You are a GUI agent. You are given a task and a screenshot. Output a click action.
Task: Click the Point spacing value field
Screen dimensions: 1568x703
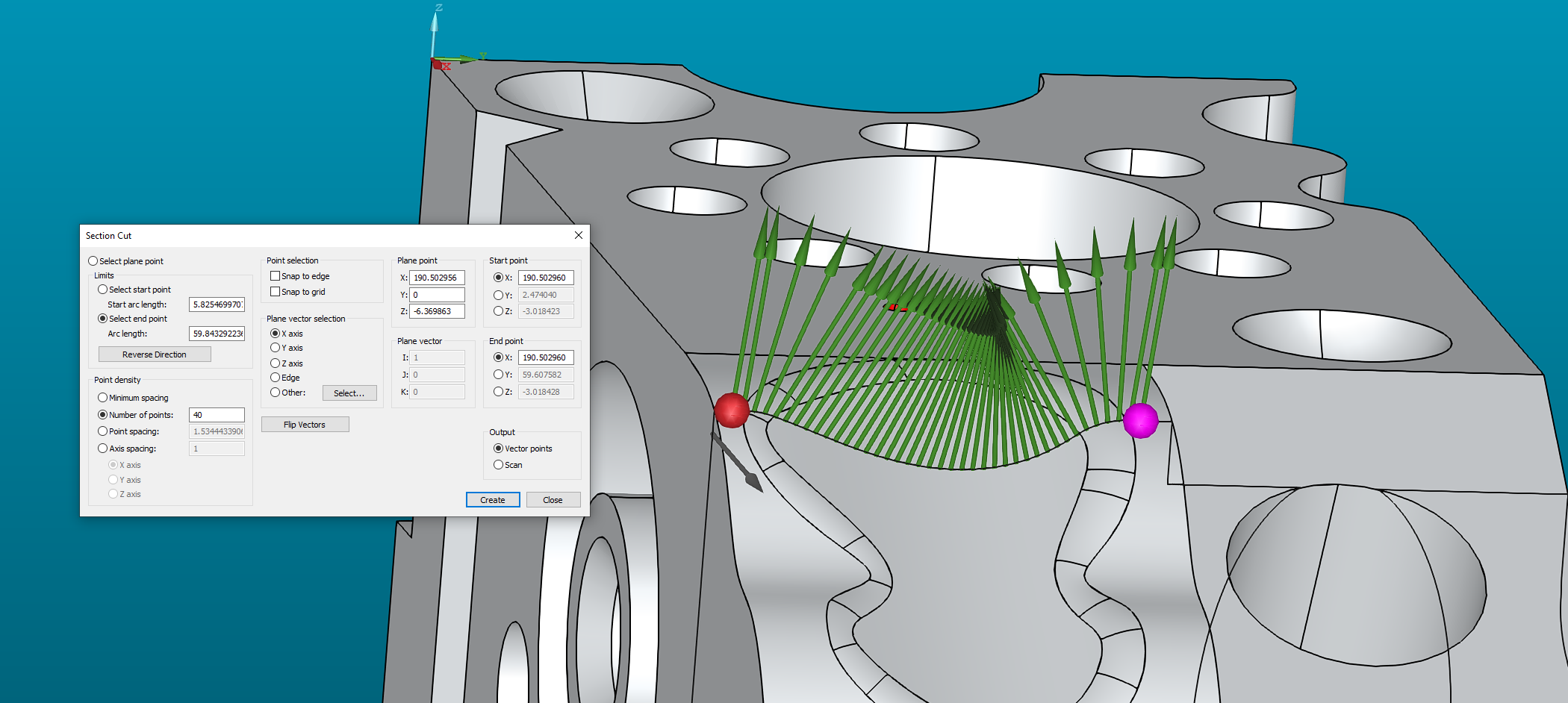pyautogui.click(x=217, y=431)
